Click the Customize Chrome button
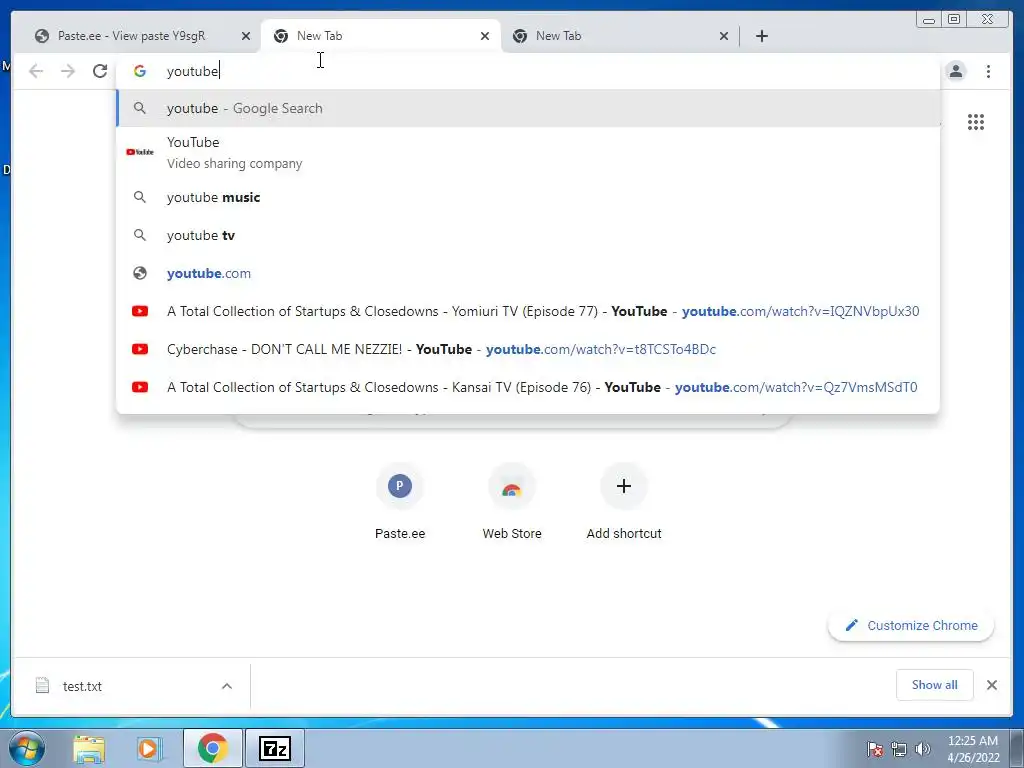This screenshot has width=1024, height=768. click(x=912, y=626)
